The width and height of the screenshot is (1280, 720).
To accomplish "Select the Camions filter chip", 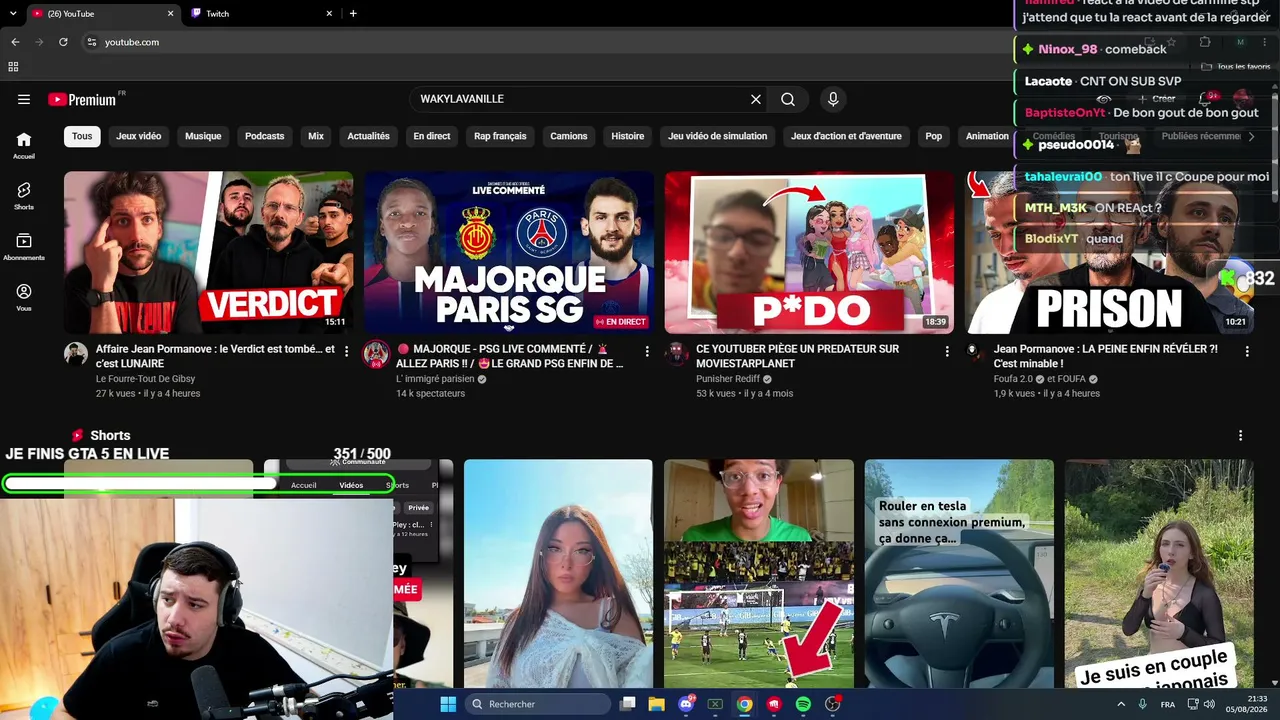I will tap(569, 136).
